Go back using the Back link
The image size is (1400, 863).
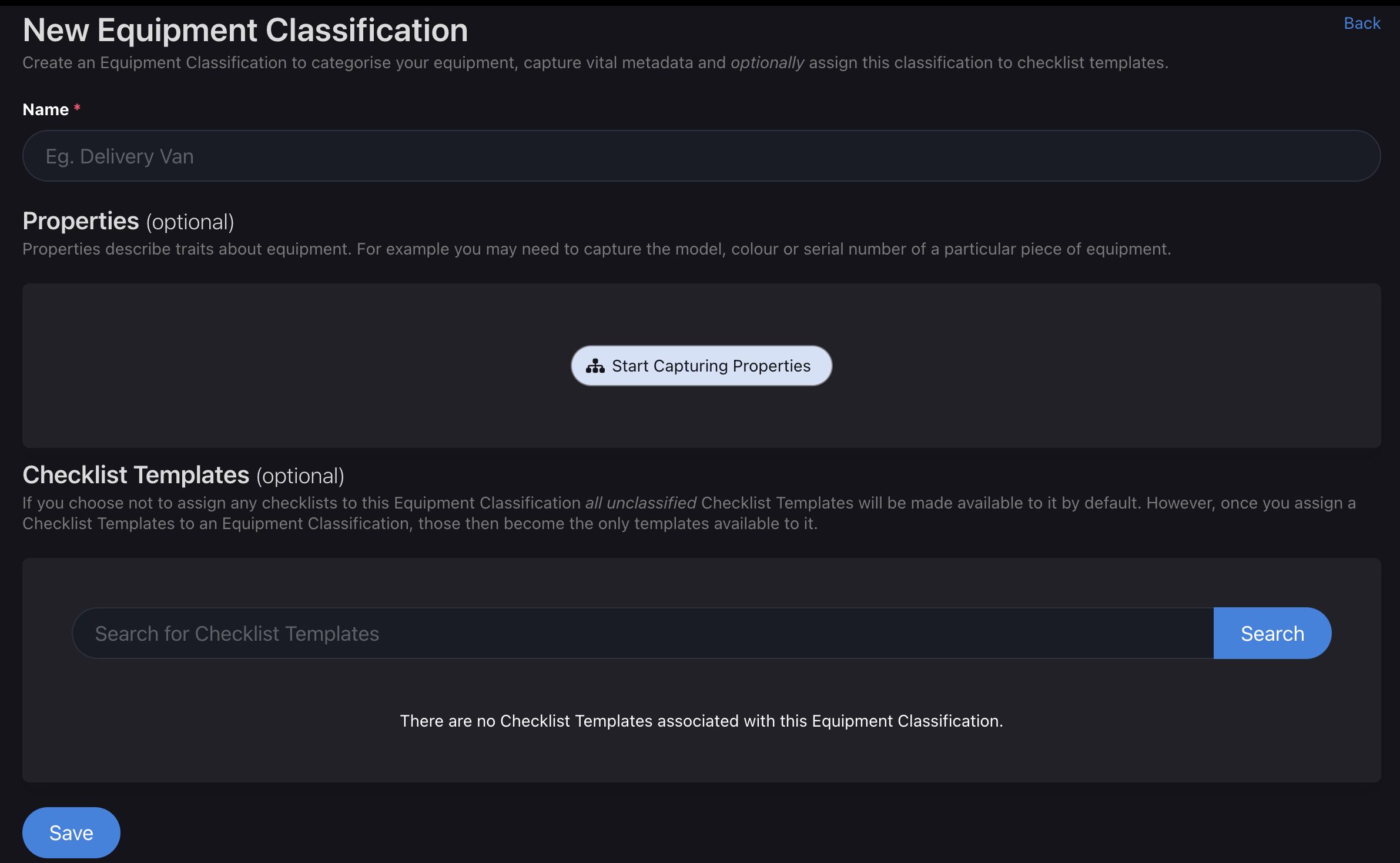(1362, 24)
